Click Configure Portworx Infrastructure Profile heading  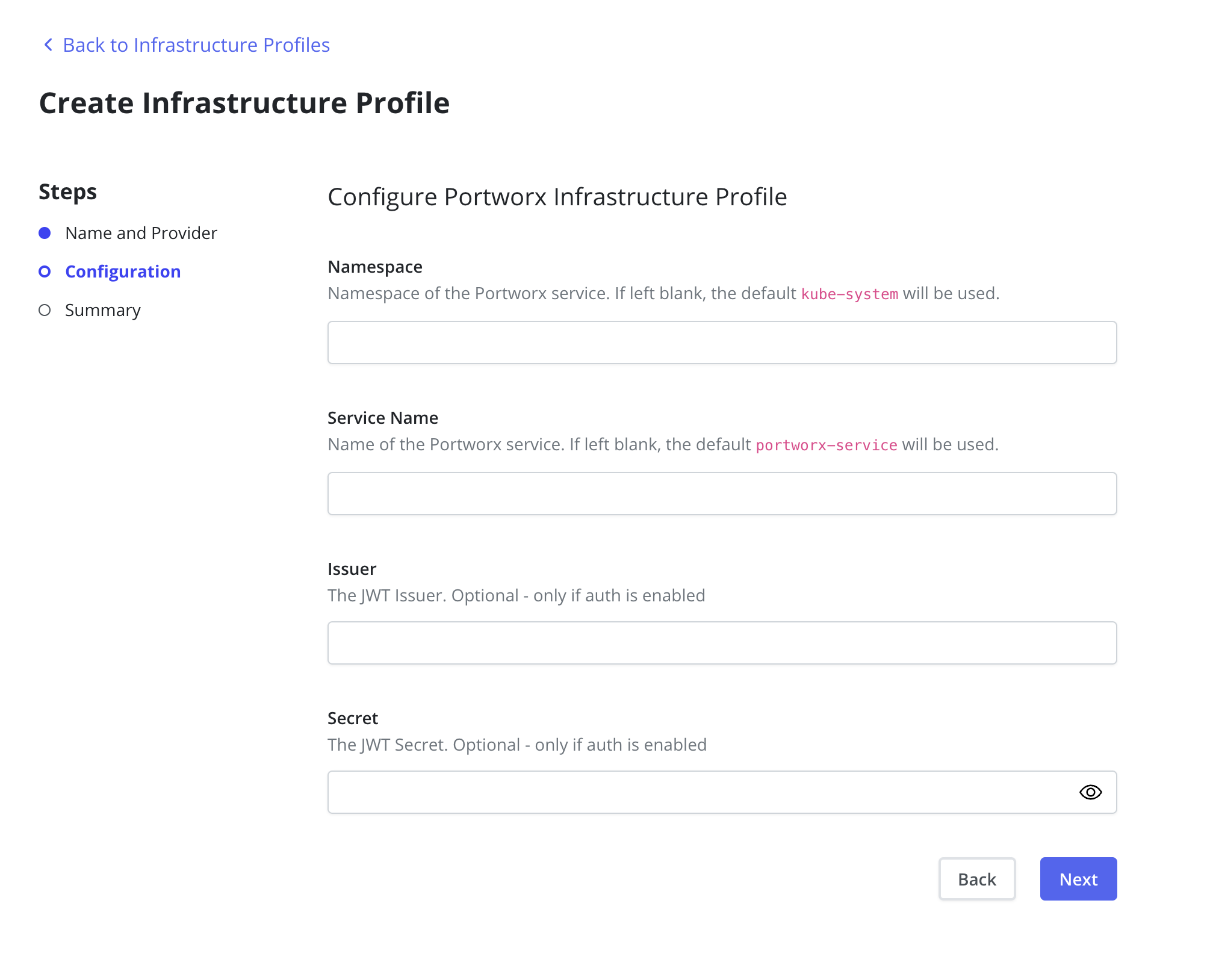(557, 197)
